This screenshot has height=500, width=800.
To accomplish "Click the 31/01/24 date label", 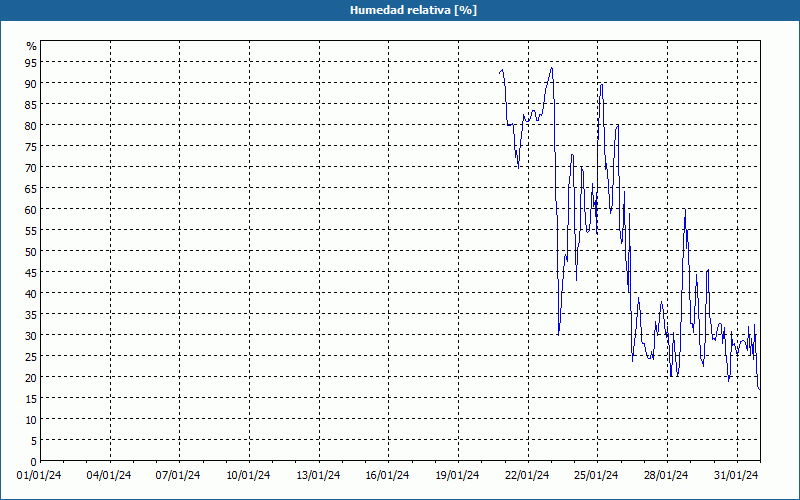I will point(736,476).
